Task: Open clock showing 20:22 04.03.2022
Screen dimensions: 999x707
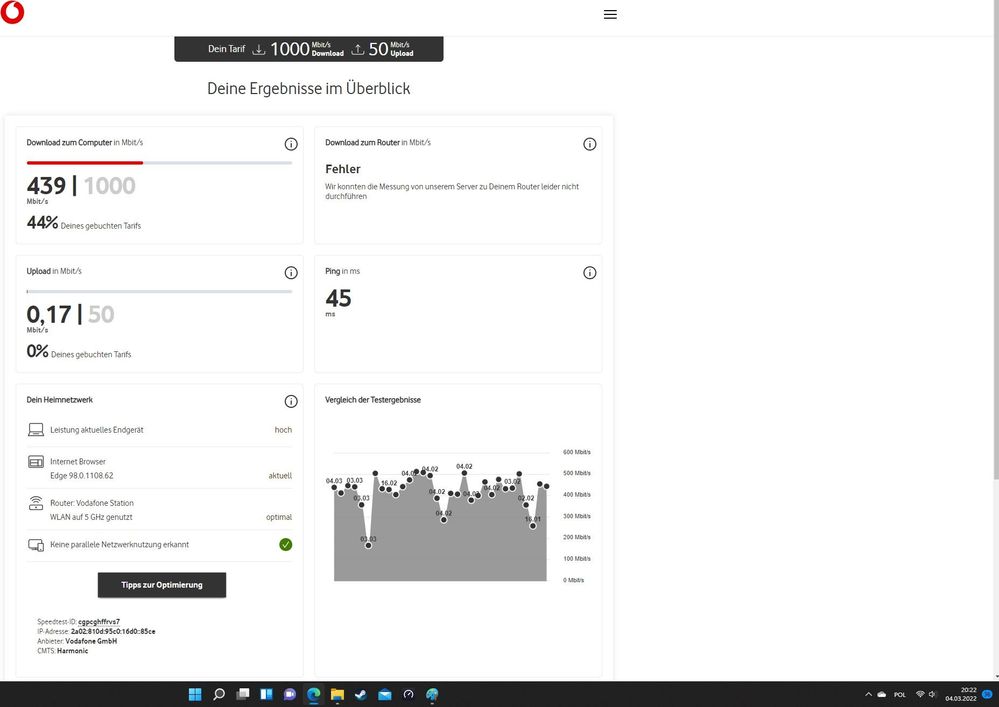Action: [961, 694]
